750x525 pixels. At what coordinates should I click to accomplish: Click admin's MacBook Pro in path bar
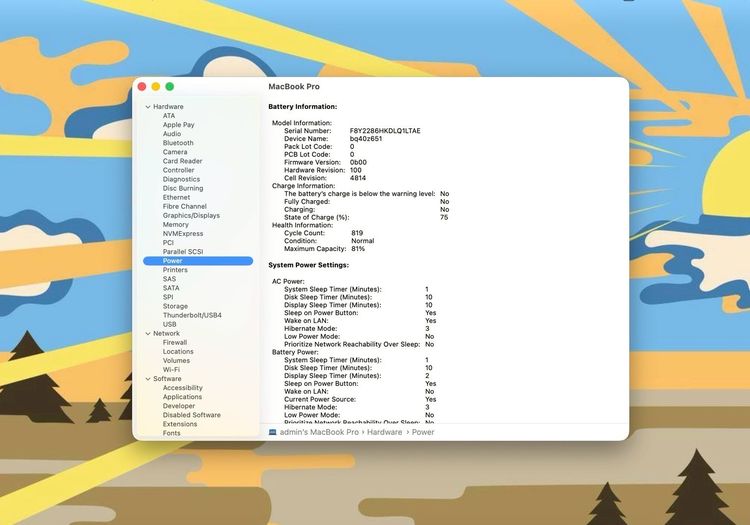(318, 432)
